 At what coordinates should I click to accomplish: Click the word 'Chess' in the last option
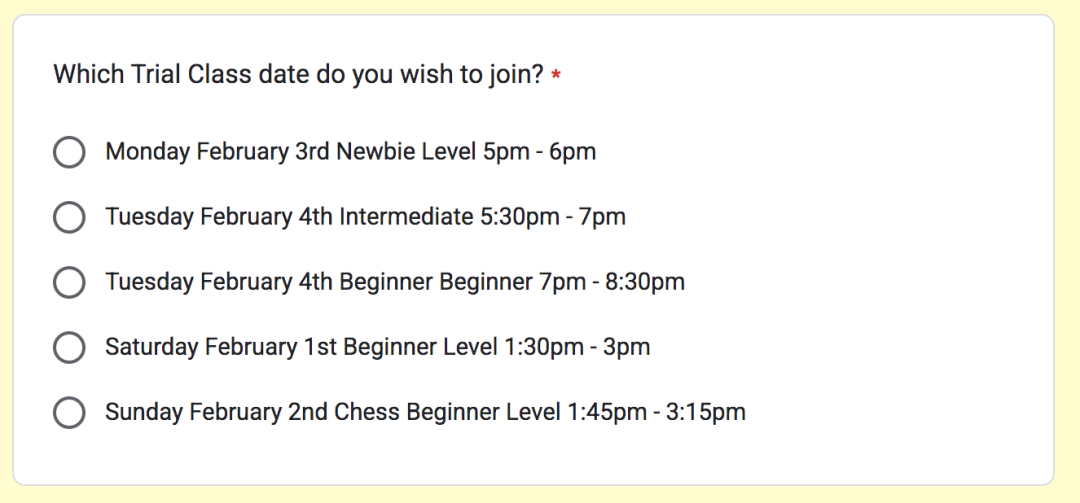366,412
